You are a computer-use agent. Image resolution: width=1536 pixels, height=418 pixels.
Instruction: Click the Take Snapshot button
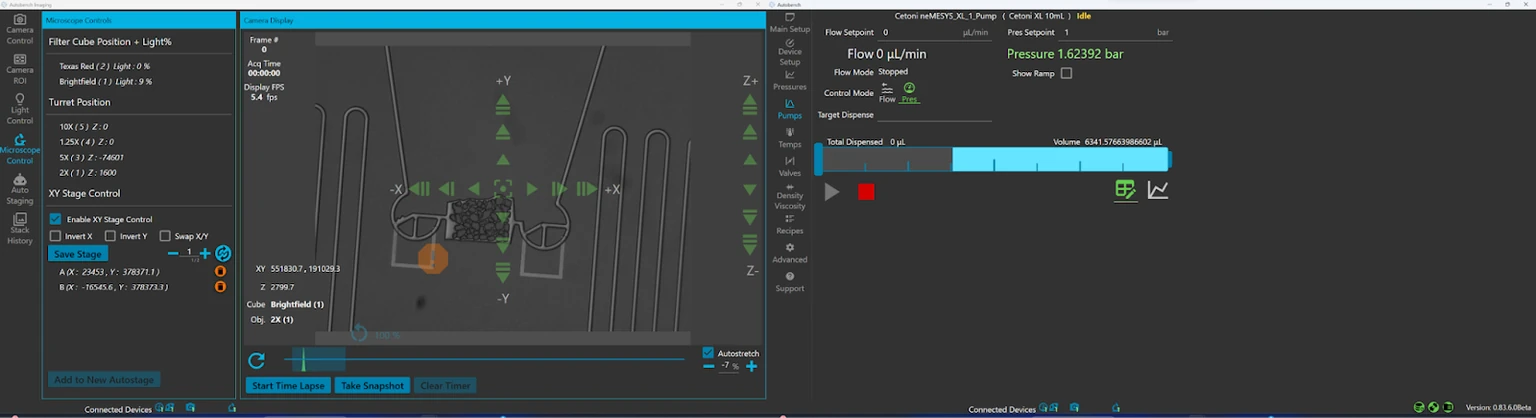pos(372,386)
